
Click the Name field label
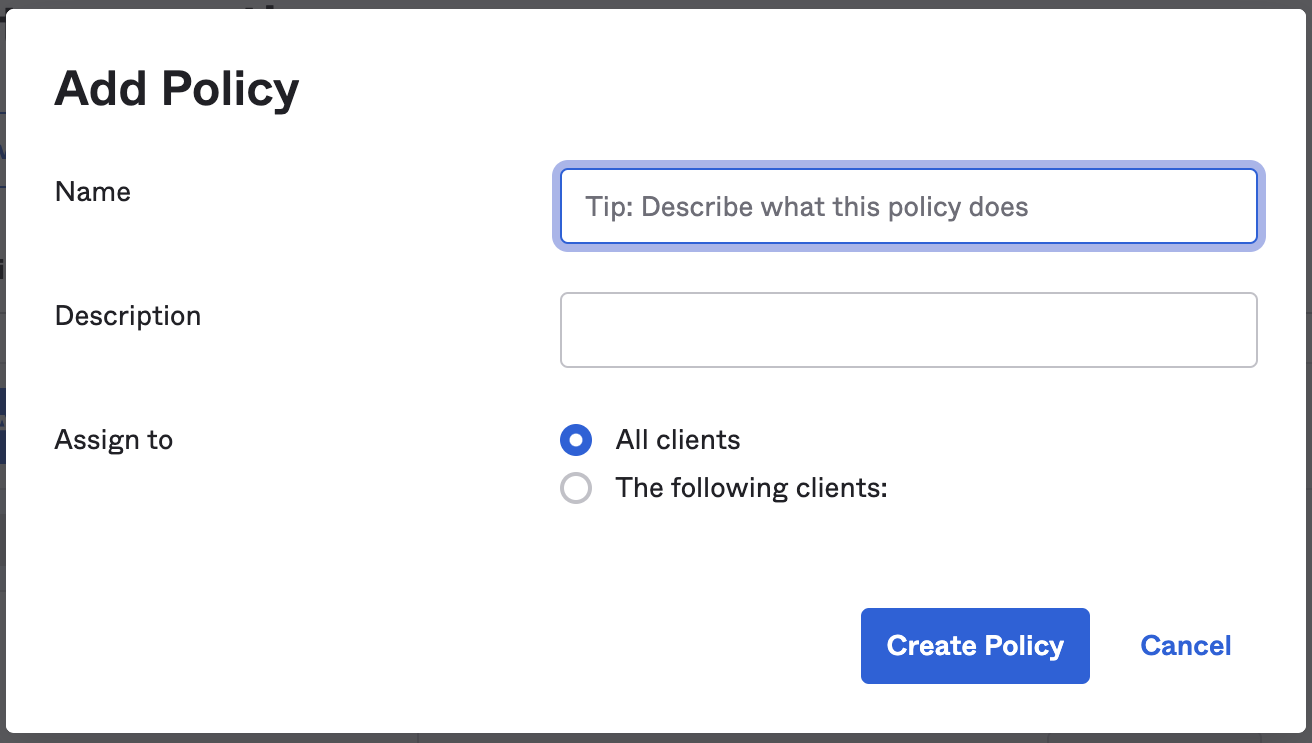tap(93, 191)
